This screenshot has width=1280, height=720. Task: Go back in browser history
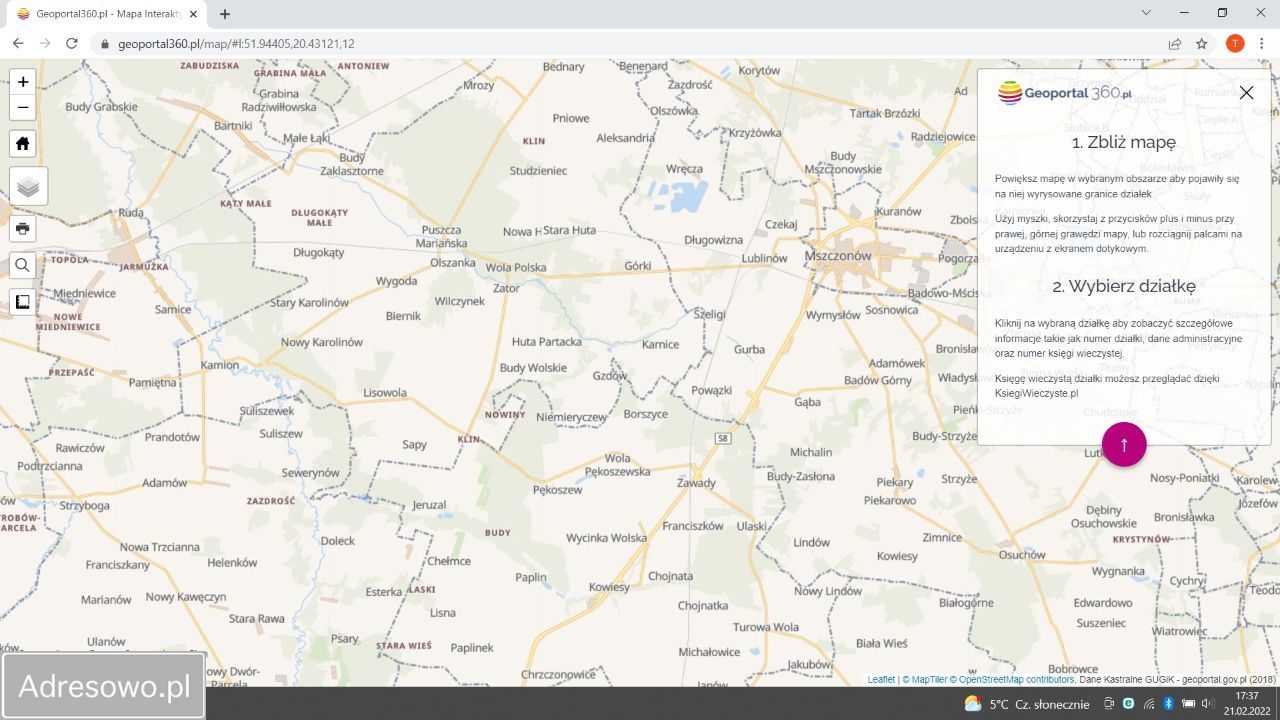(18, 44)
